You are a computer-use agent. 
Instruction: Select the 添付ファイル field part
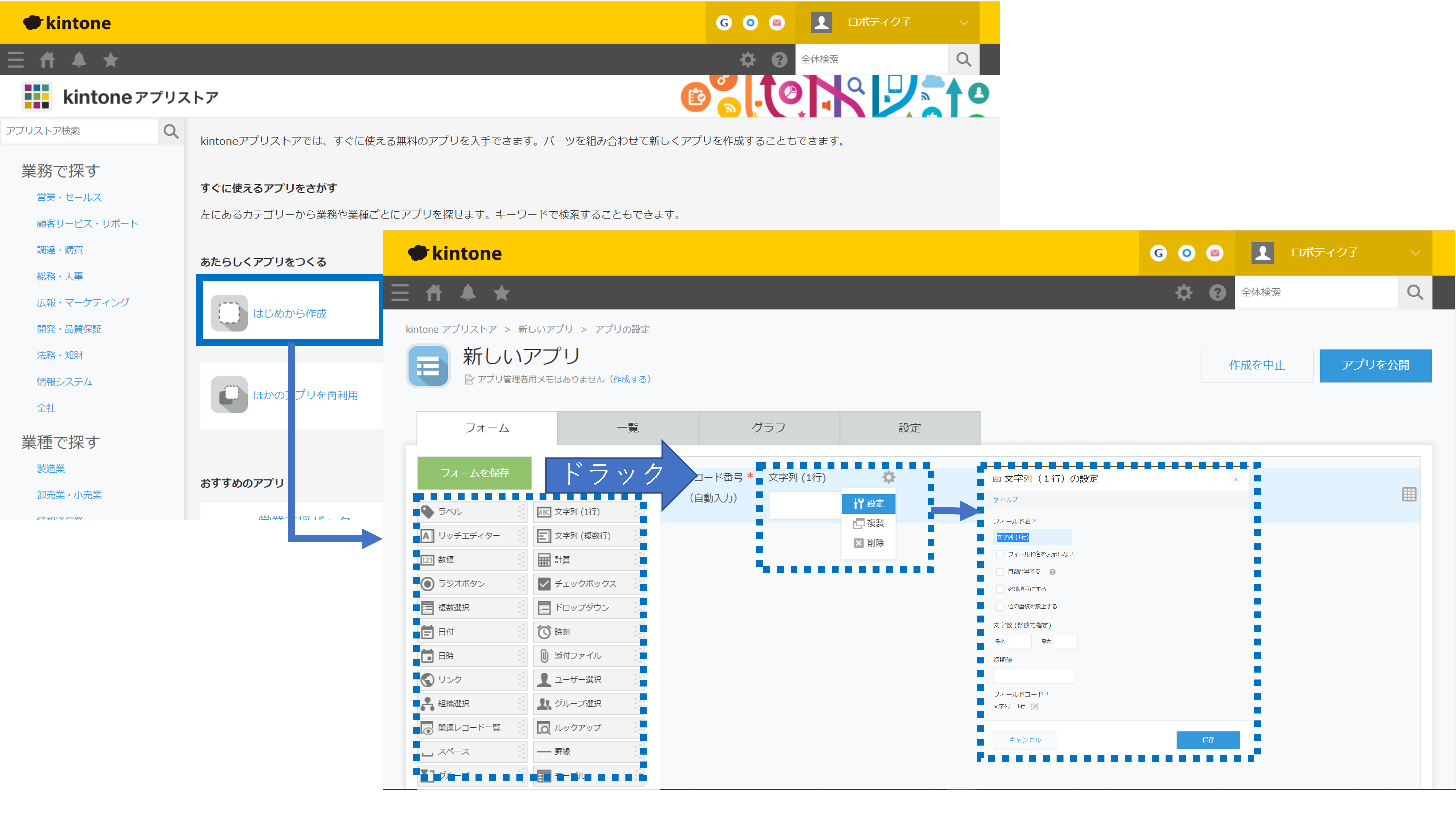(588, 656)
